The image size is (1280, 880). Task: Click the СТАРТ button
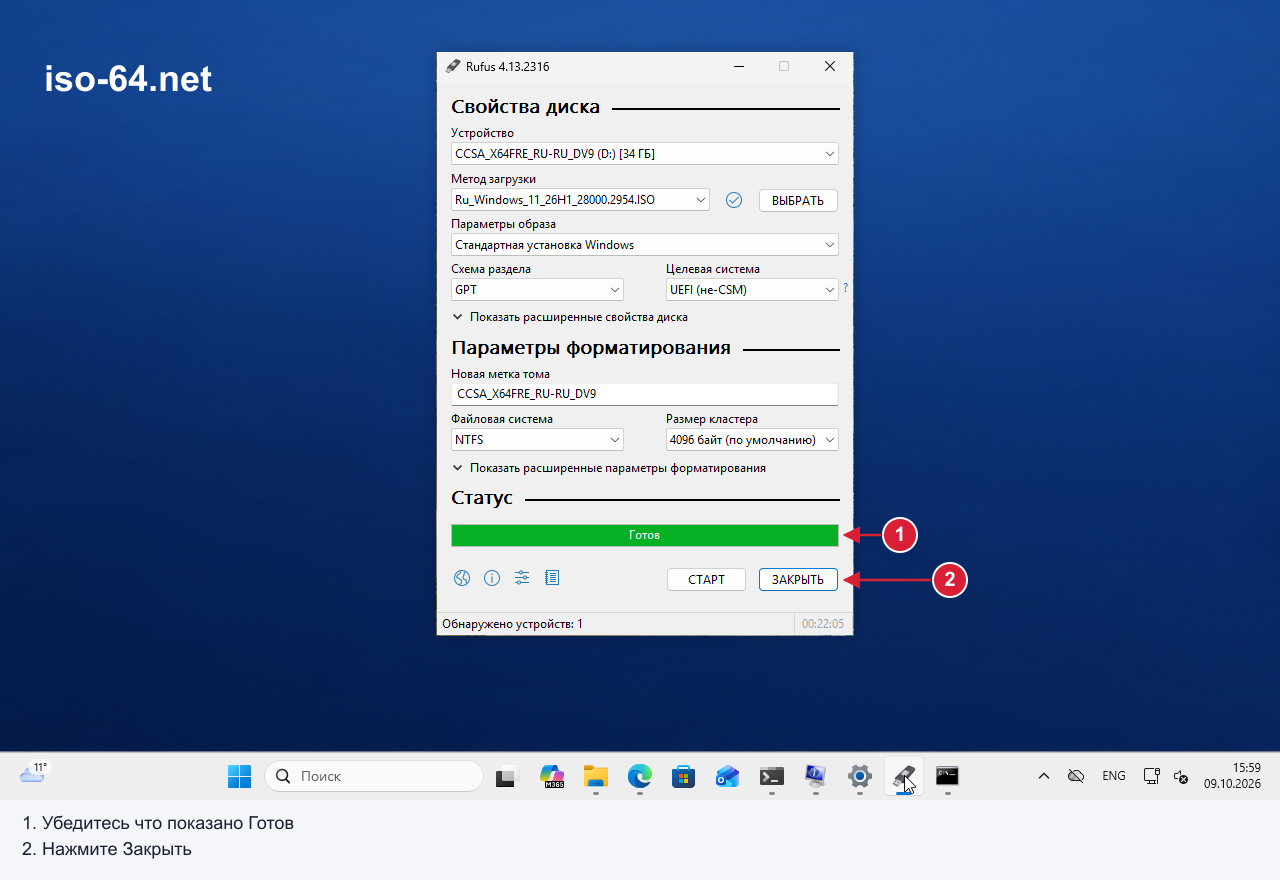click(706, 580)
